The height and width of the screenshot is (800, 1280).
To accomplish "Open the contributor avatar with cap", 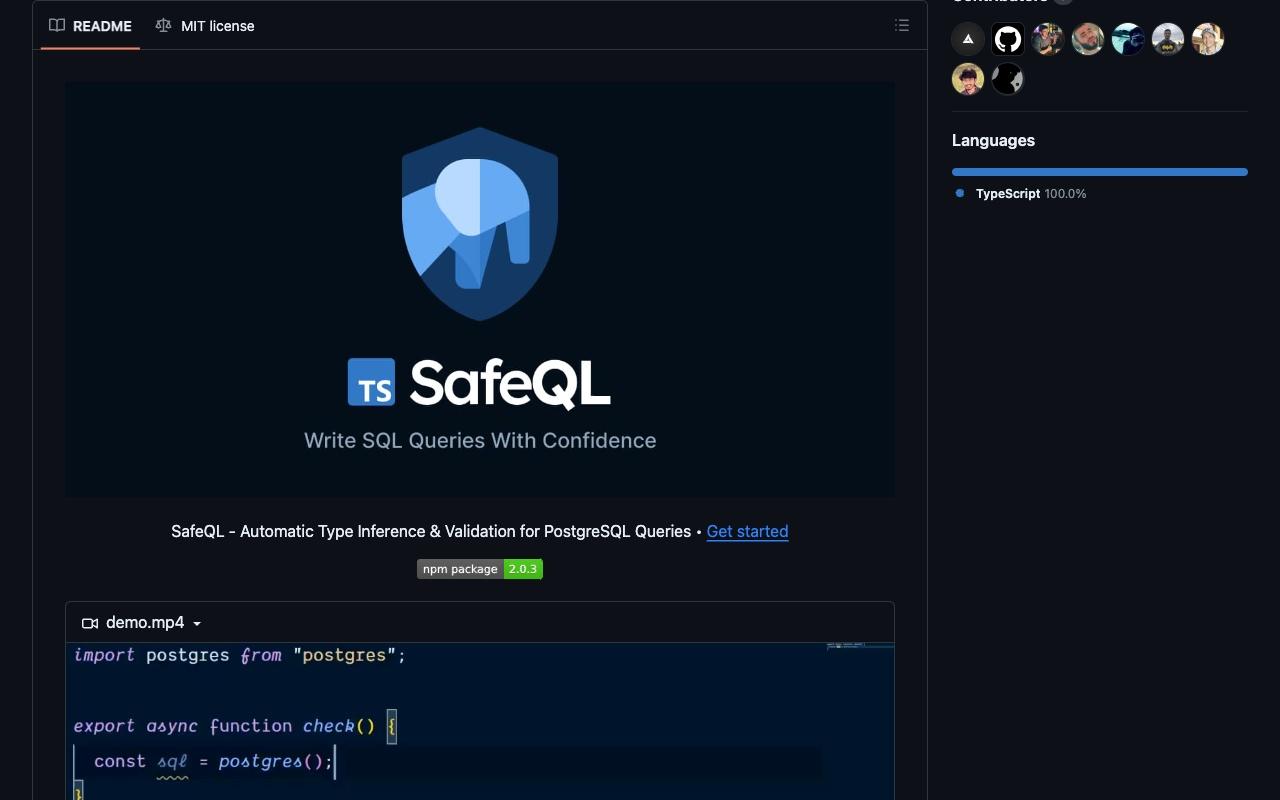I will (x=1208, y=39).
